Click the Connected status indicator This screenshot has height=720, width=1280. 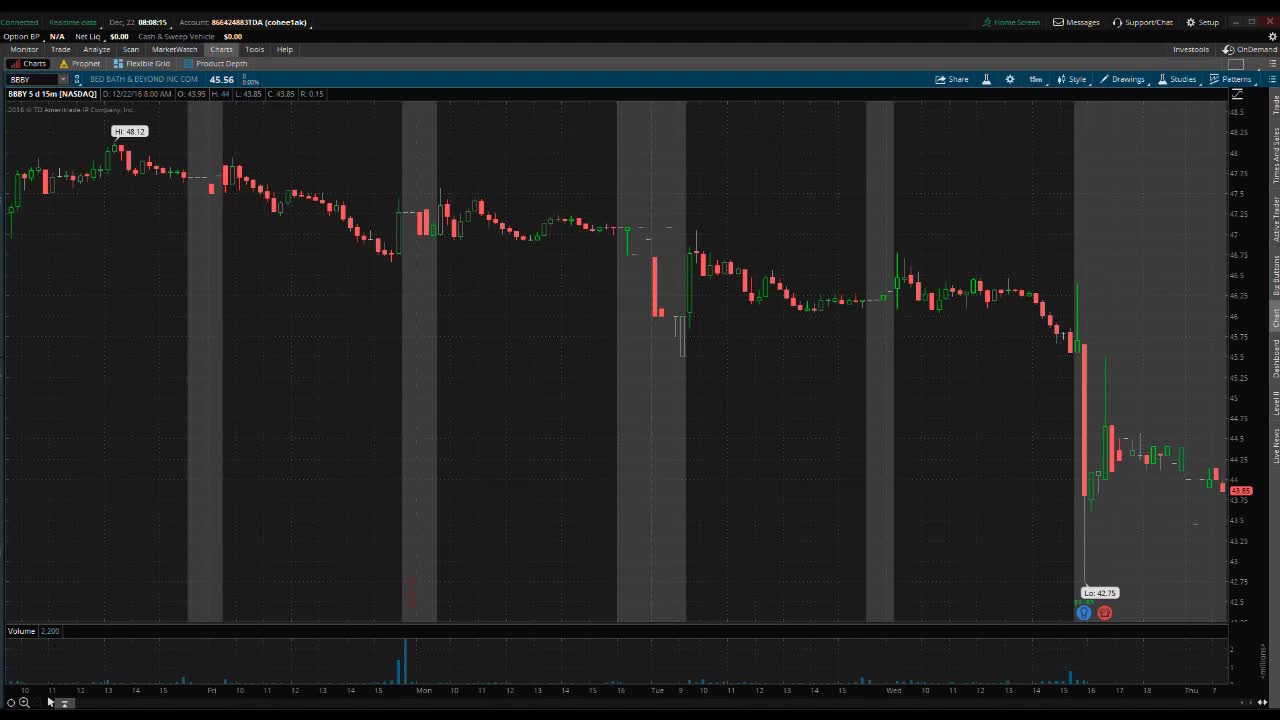(19, 22)
